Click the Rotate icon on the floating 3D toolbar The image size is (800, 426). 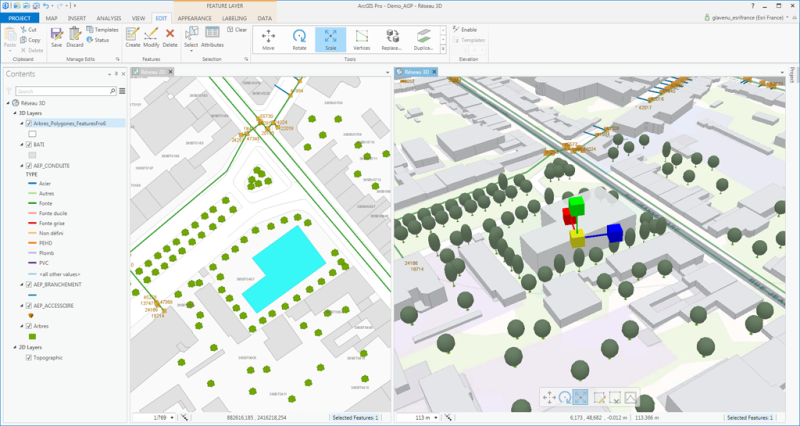pyautogui.click(x=565, y=397)
